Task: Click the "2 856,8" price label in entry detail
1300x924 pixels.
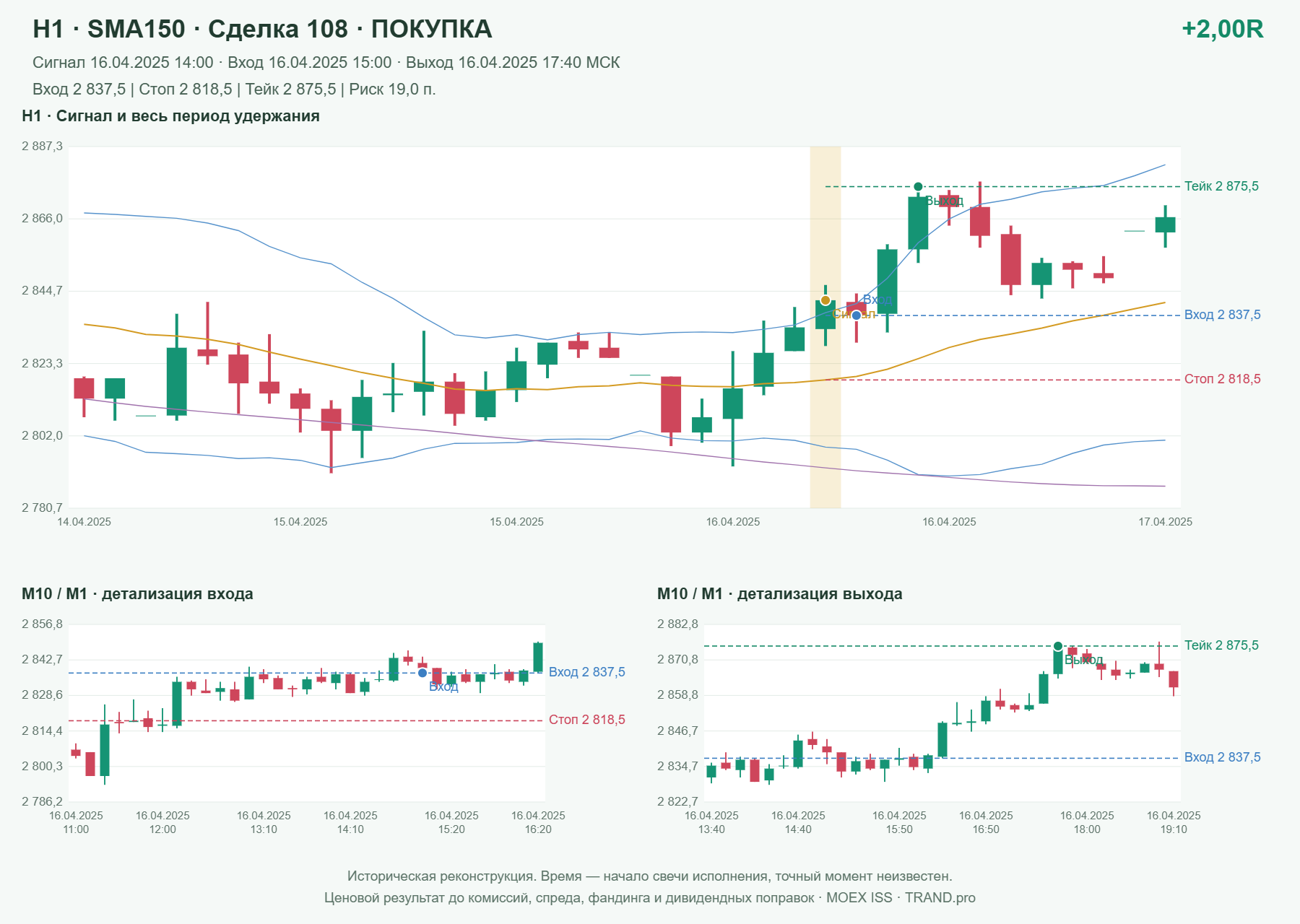Action: point(42,624)
